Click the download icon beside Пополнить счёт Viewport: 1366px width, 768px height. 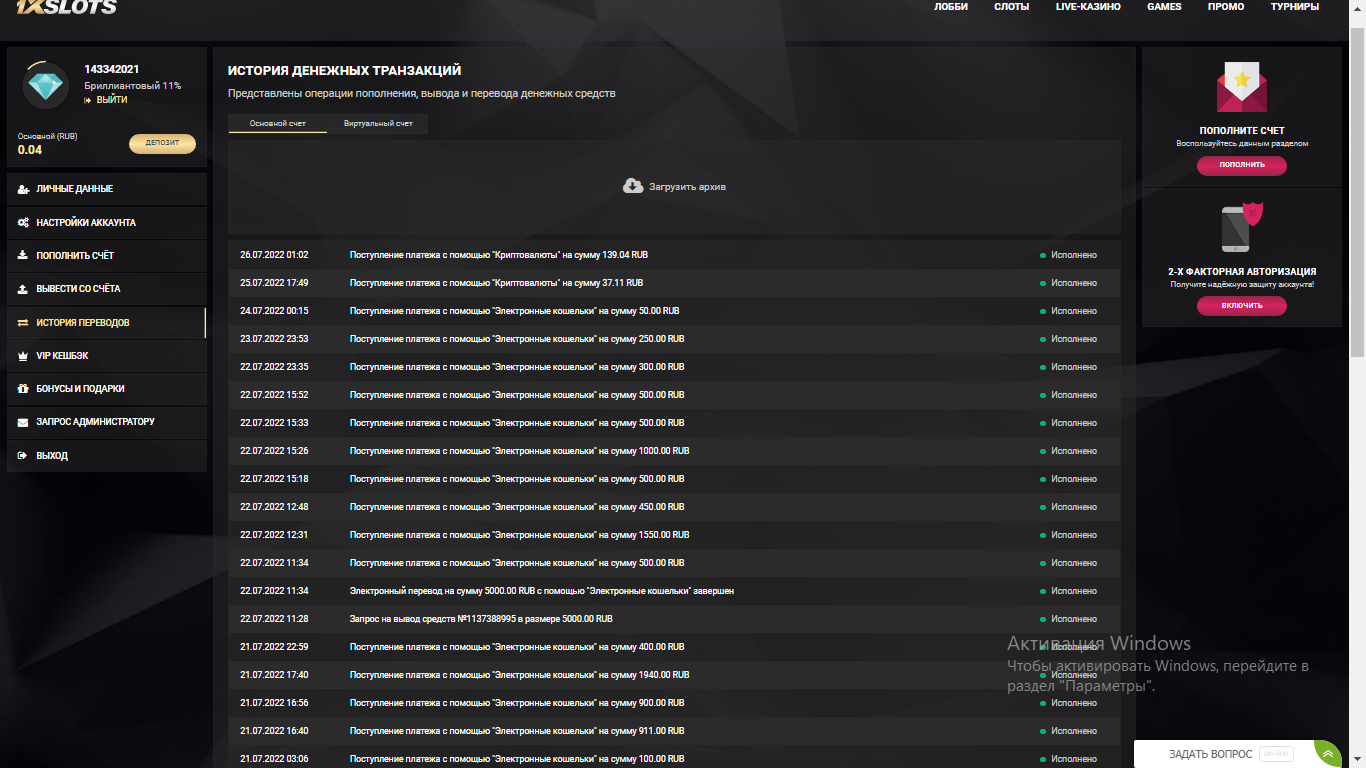click(x=23, y=256)
